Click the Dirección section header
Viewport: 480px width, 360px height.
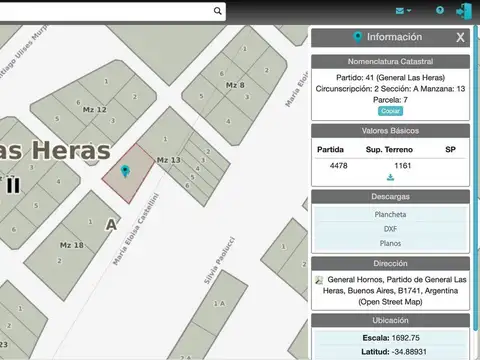[x=390, y=263]
